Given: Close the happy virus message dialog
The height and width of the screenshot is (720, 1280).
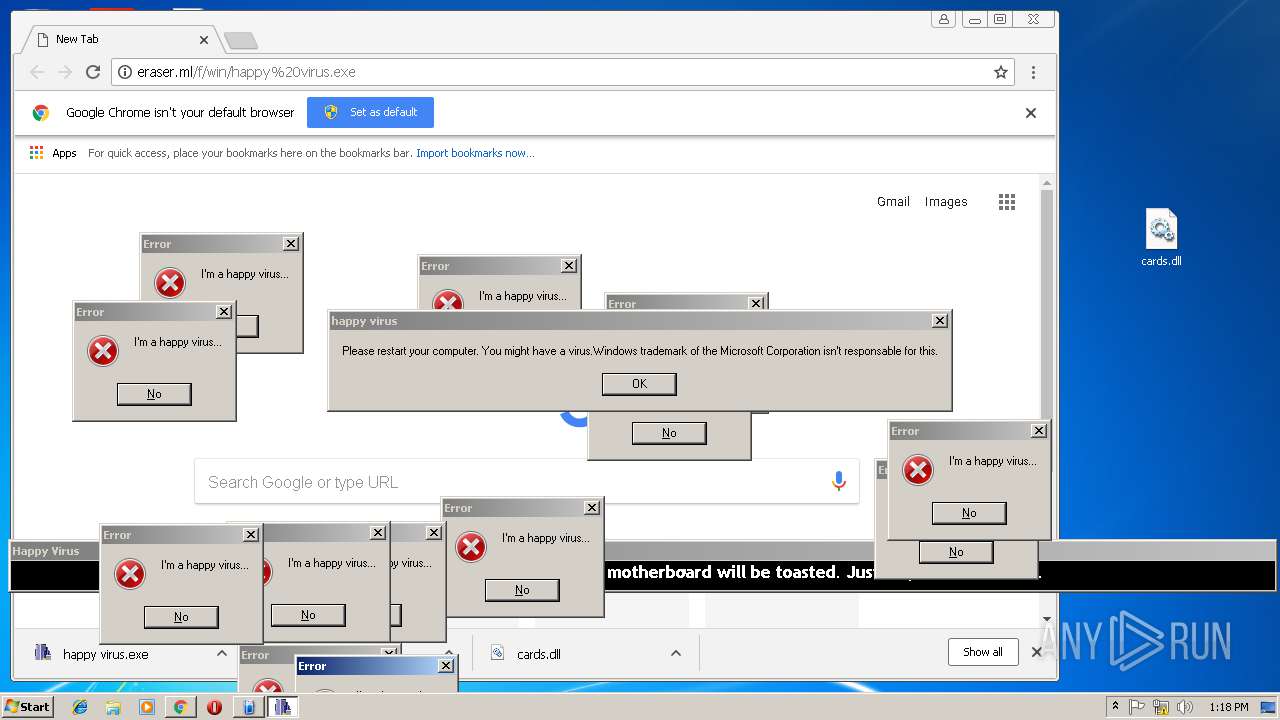Looking at the screenshot, I should coord(940,321).
